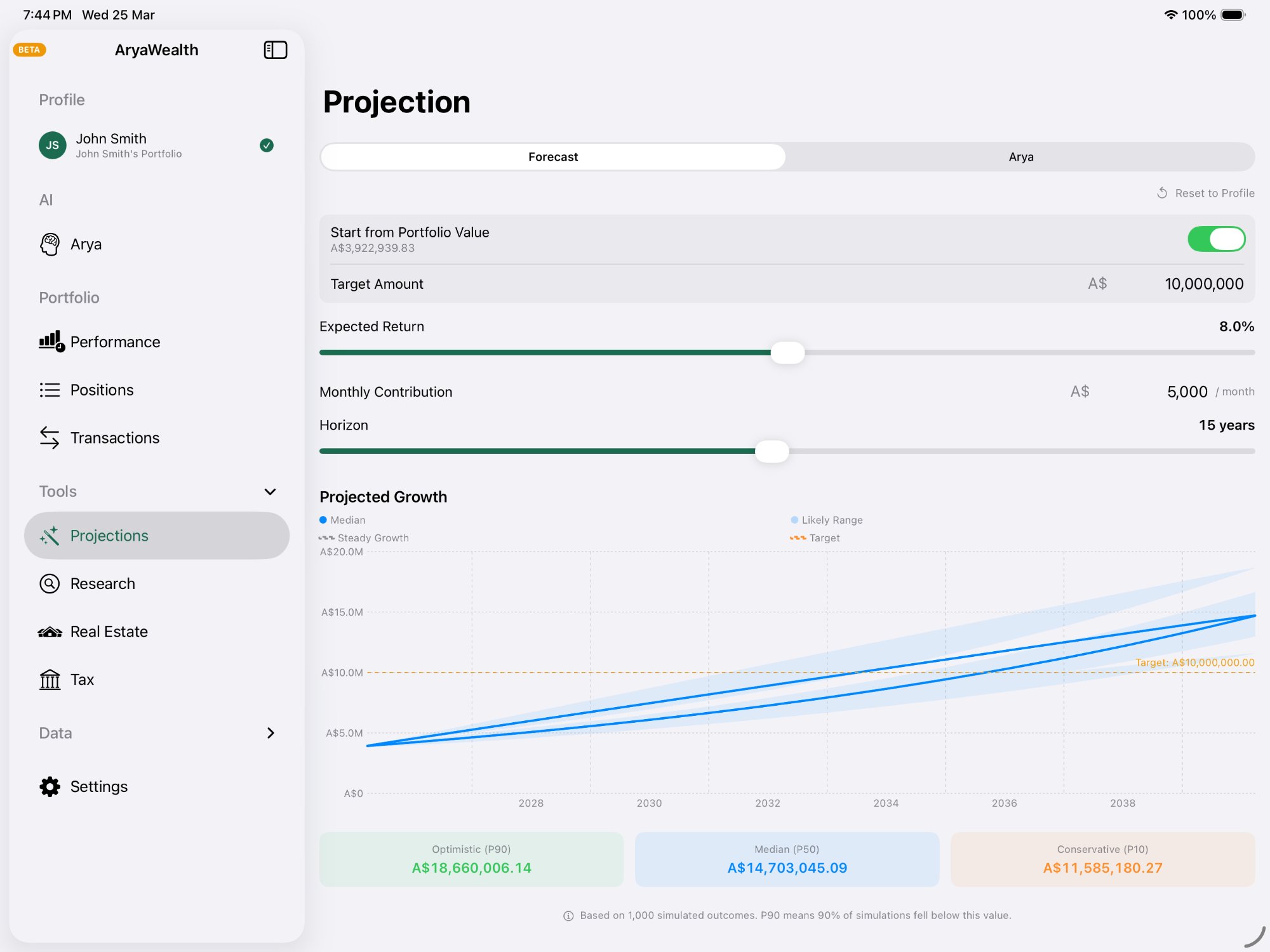
Task: Select Projections in the sidebar
Action: pos(156,536)
